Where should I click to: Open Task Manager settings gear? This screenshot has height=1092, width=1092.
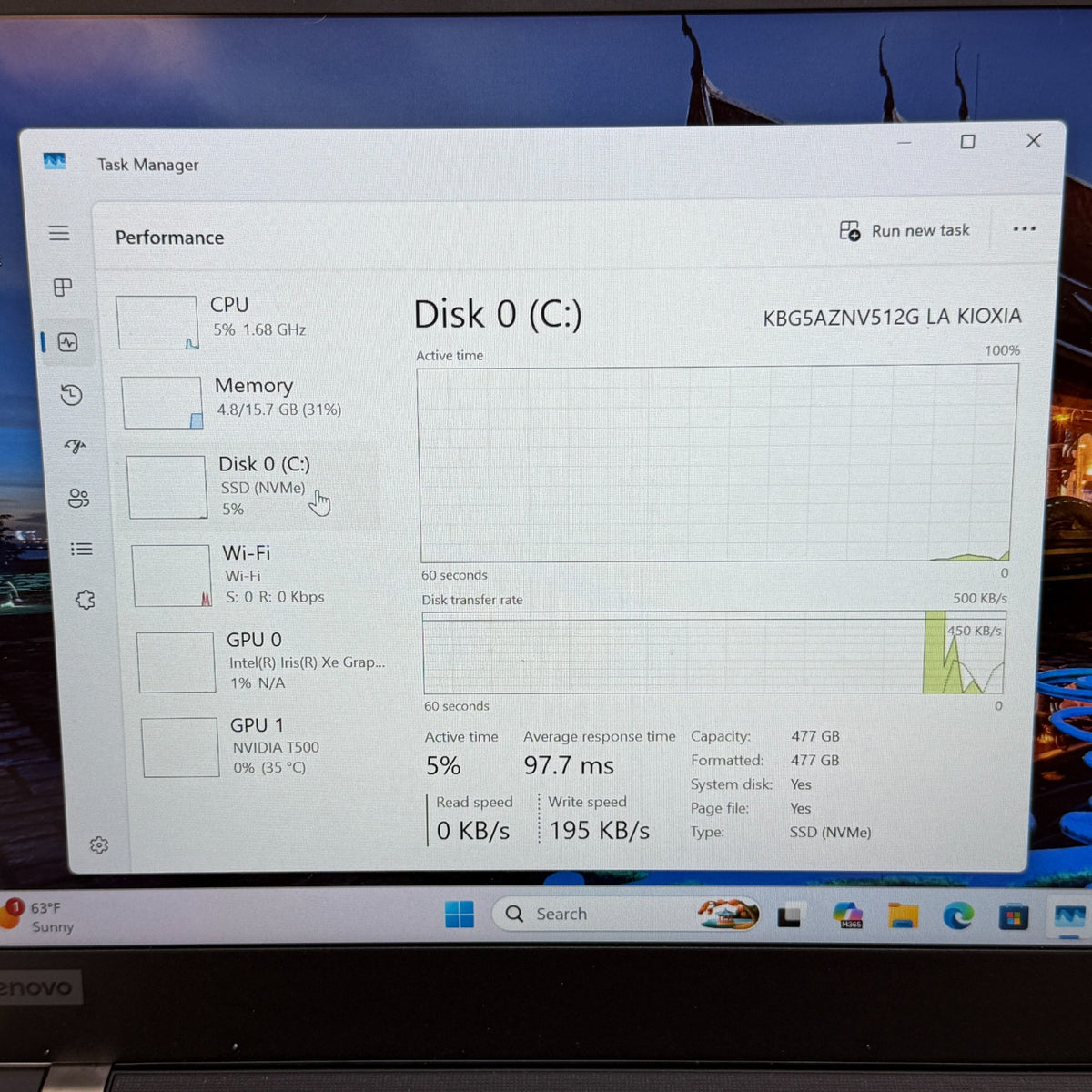tap(99, 845)
